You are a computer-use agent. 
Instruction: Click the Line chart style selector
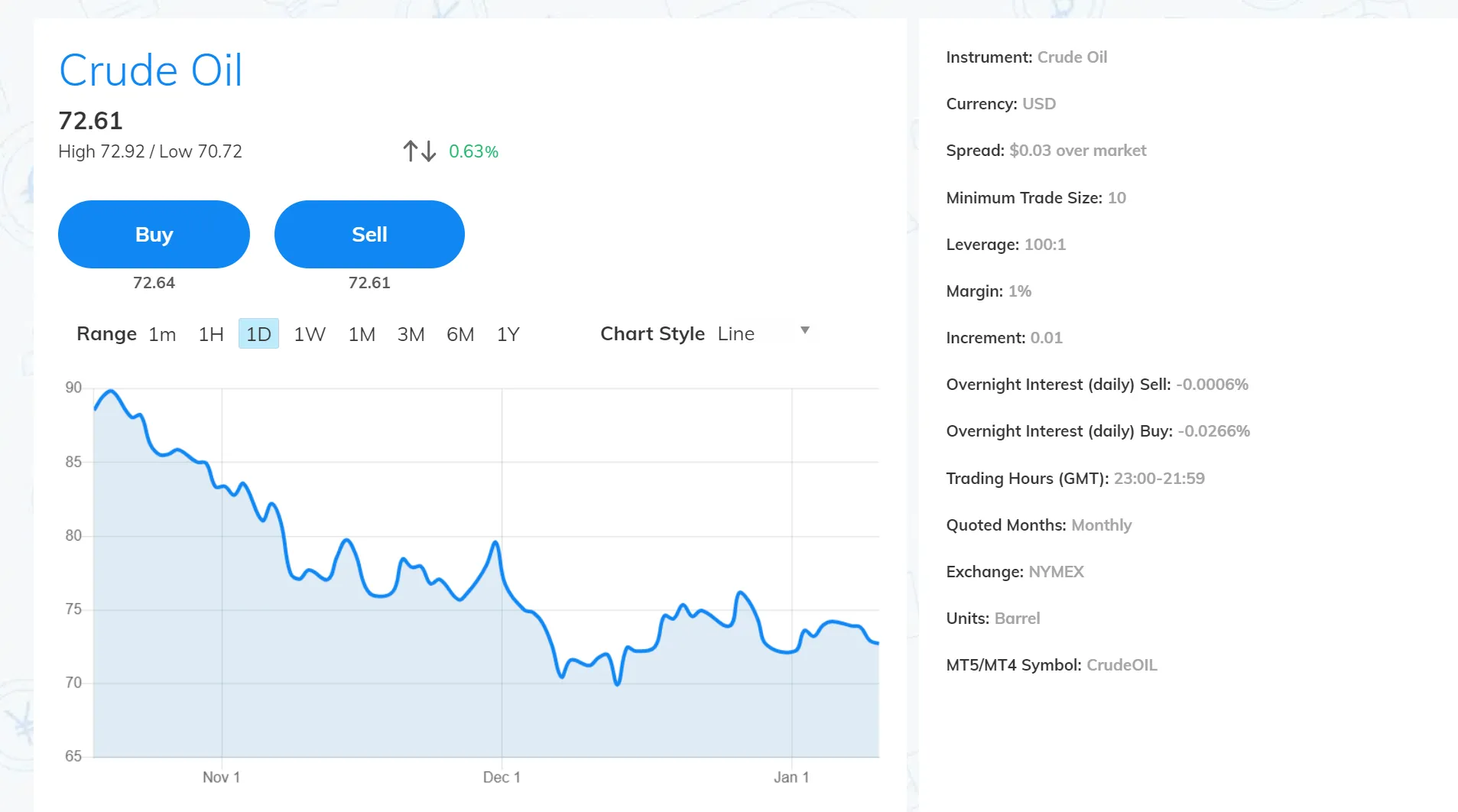pyautogui.click(x=763, y=333)
